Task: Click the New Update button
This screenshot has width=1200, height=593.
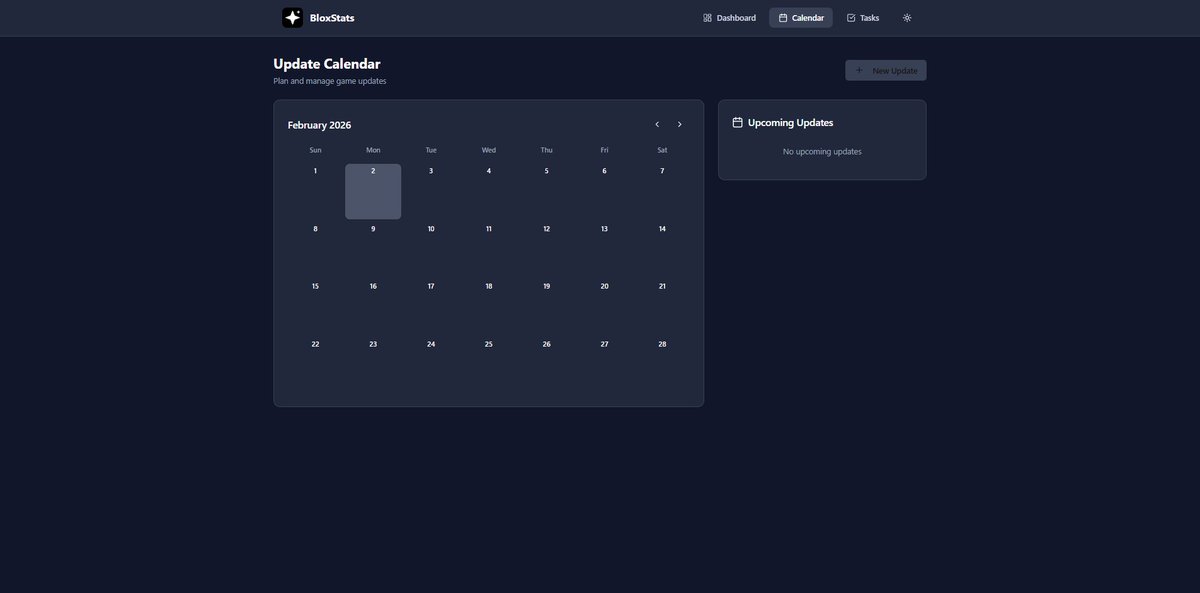Action: pyautogui.click(x=886, y=70)
